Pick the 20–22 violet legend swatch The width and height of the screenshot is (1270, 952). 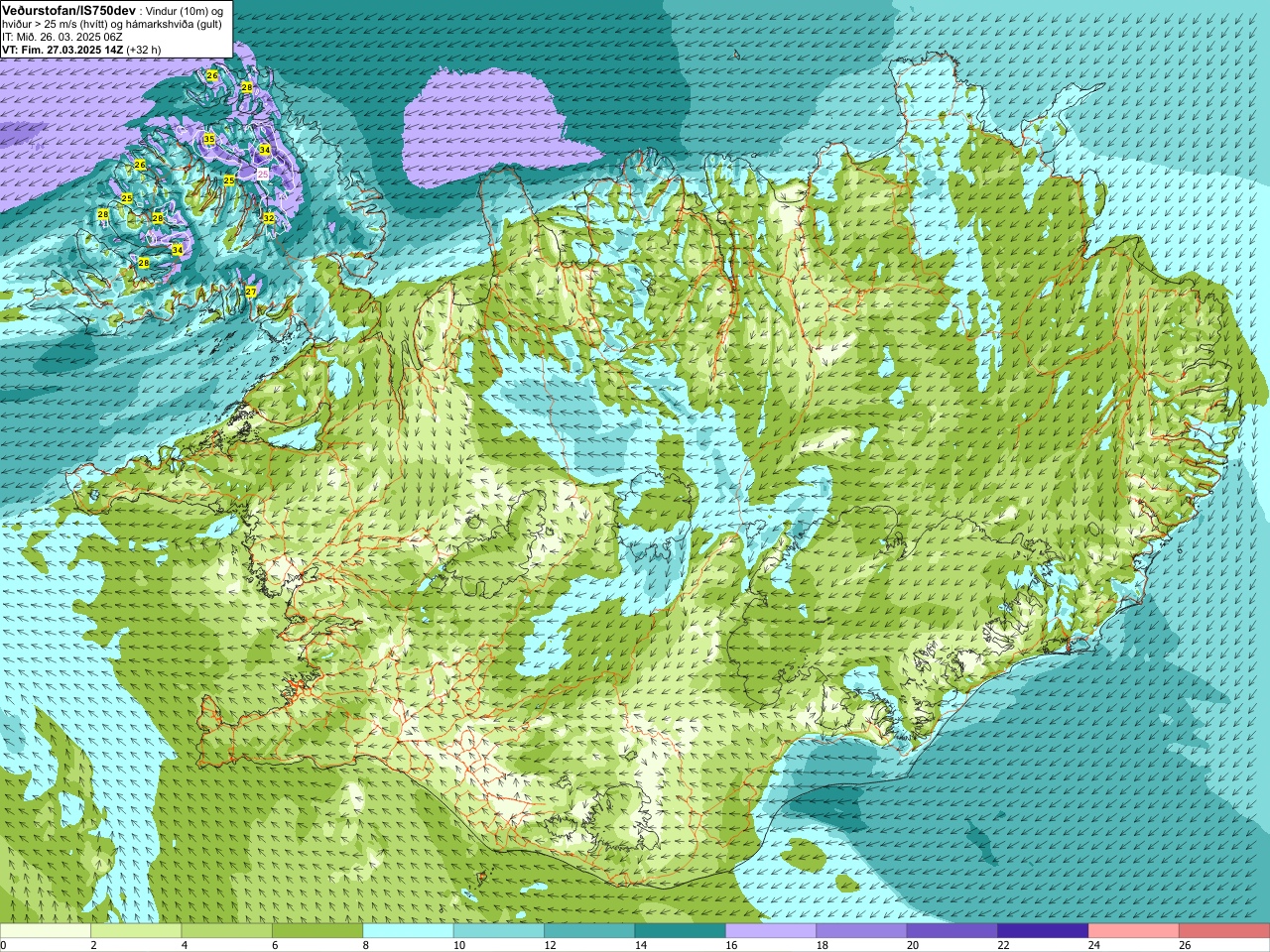coord(952,931)
